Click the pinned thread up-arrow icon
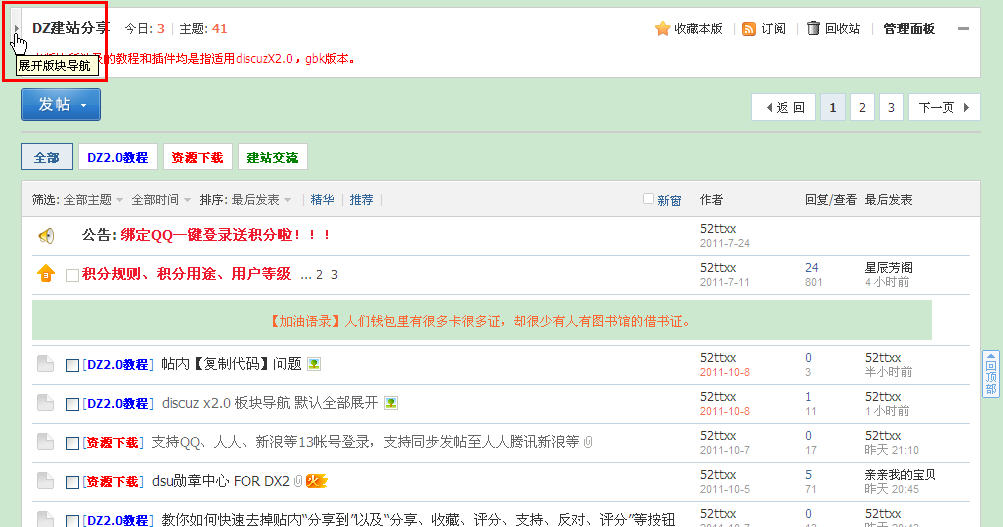 click(x=46, y=274)
